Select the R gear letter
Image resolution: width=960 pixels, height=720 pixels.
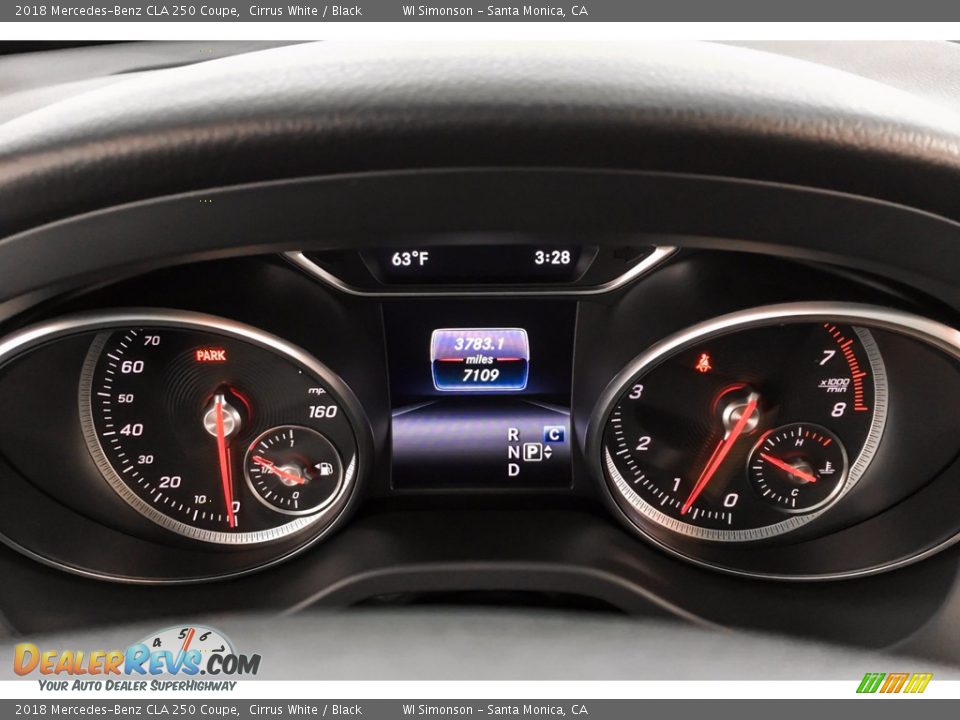coord(513,435)
